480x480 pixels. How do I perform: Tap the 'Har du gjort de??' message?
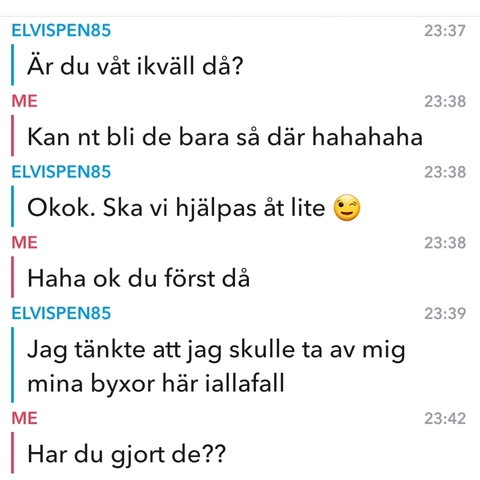(127, 455)
